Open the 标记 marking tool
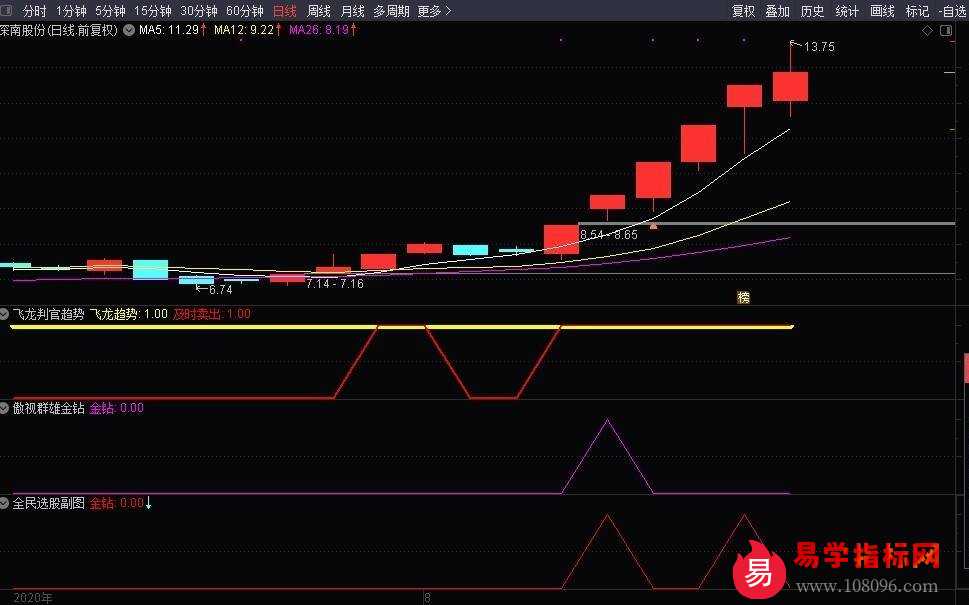Viewport: 969px width, 605px height. [x=917, y=11]
